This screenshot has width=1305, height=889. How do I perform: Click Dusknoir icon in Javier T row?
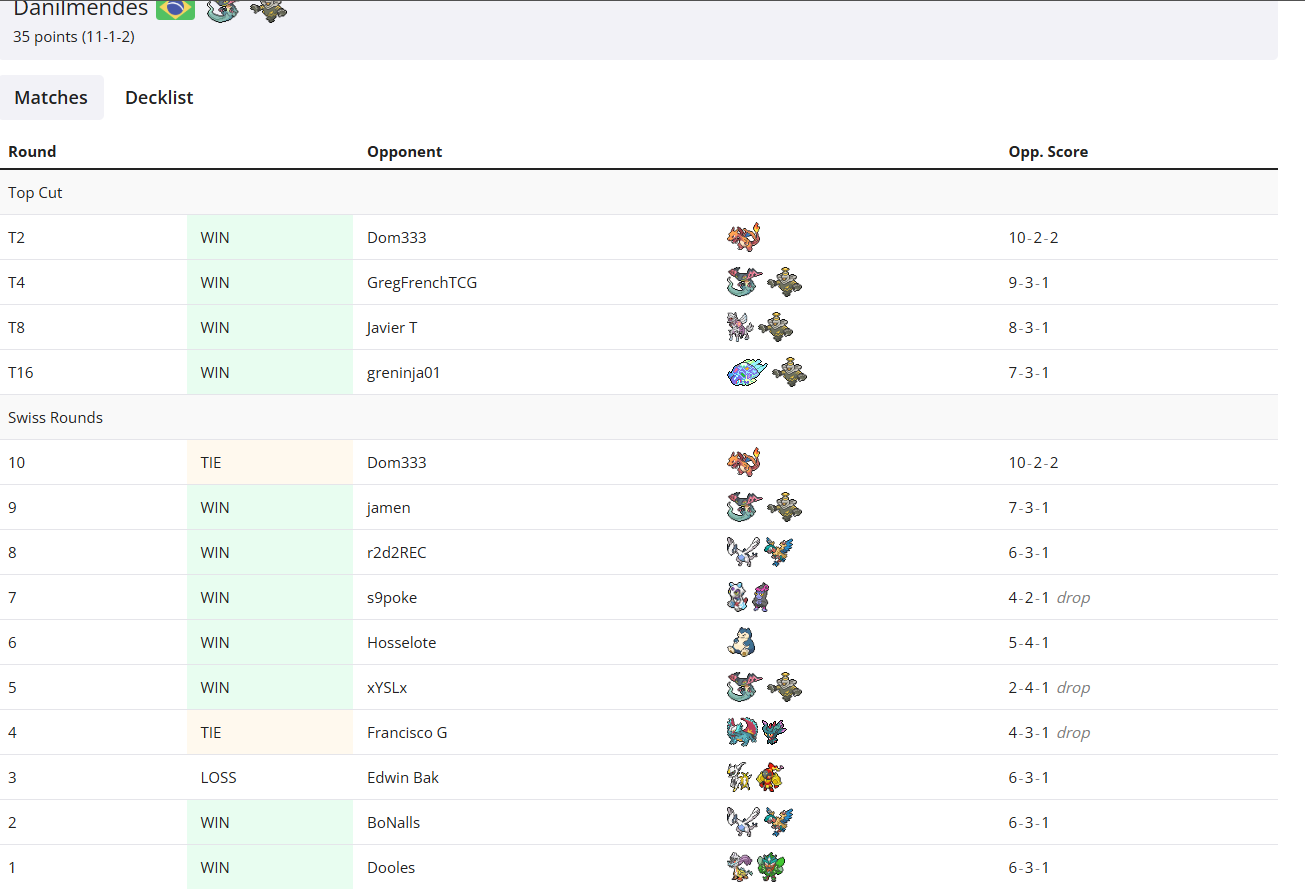[x=776, y=327]
